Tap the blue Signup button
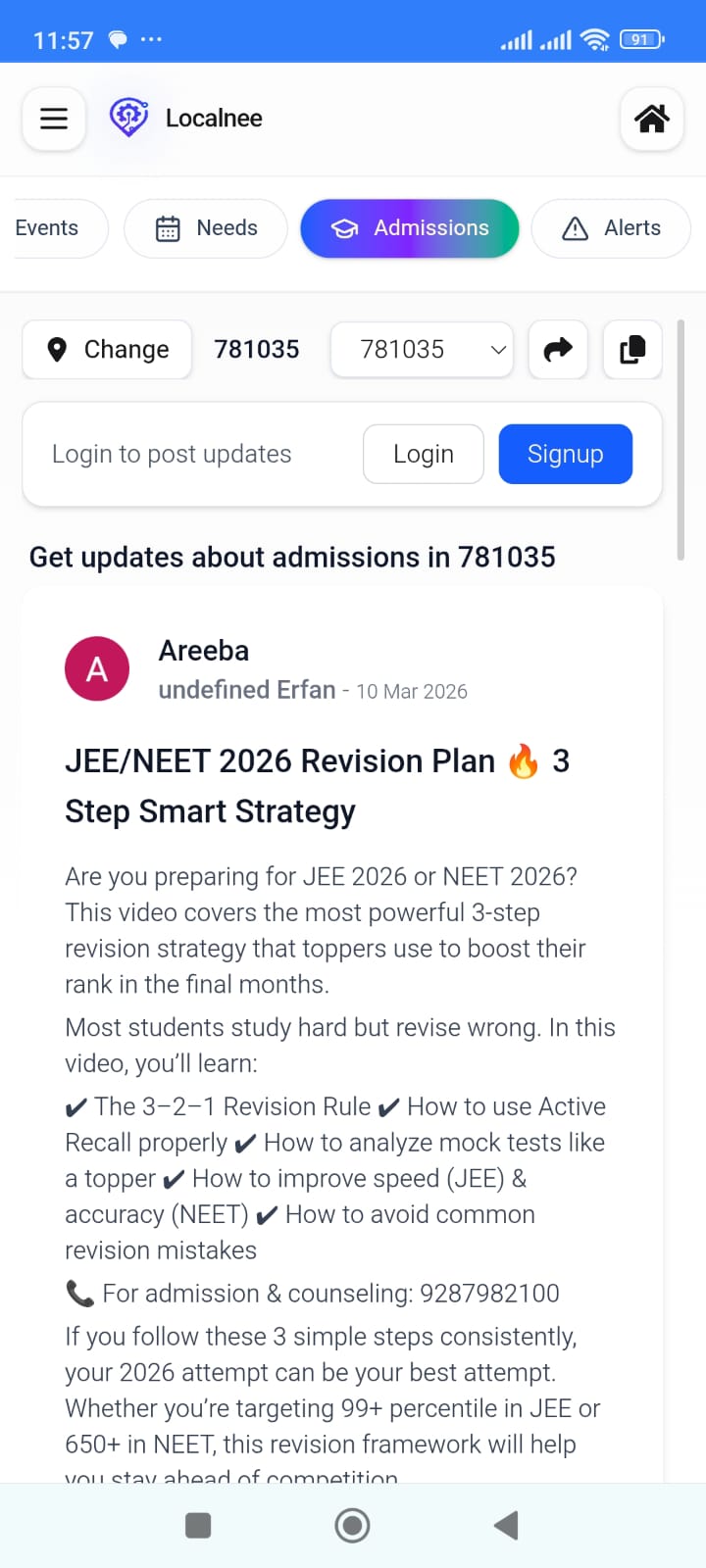Viewport: 706px width, 1568px height. pyautogui.click(x=566, y=454)
